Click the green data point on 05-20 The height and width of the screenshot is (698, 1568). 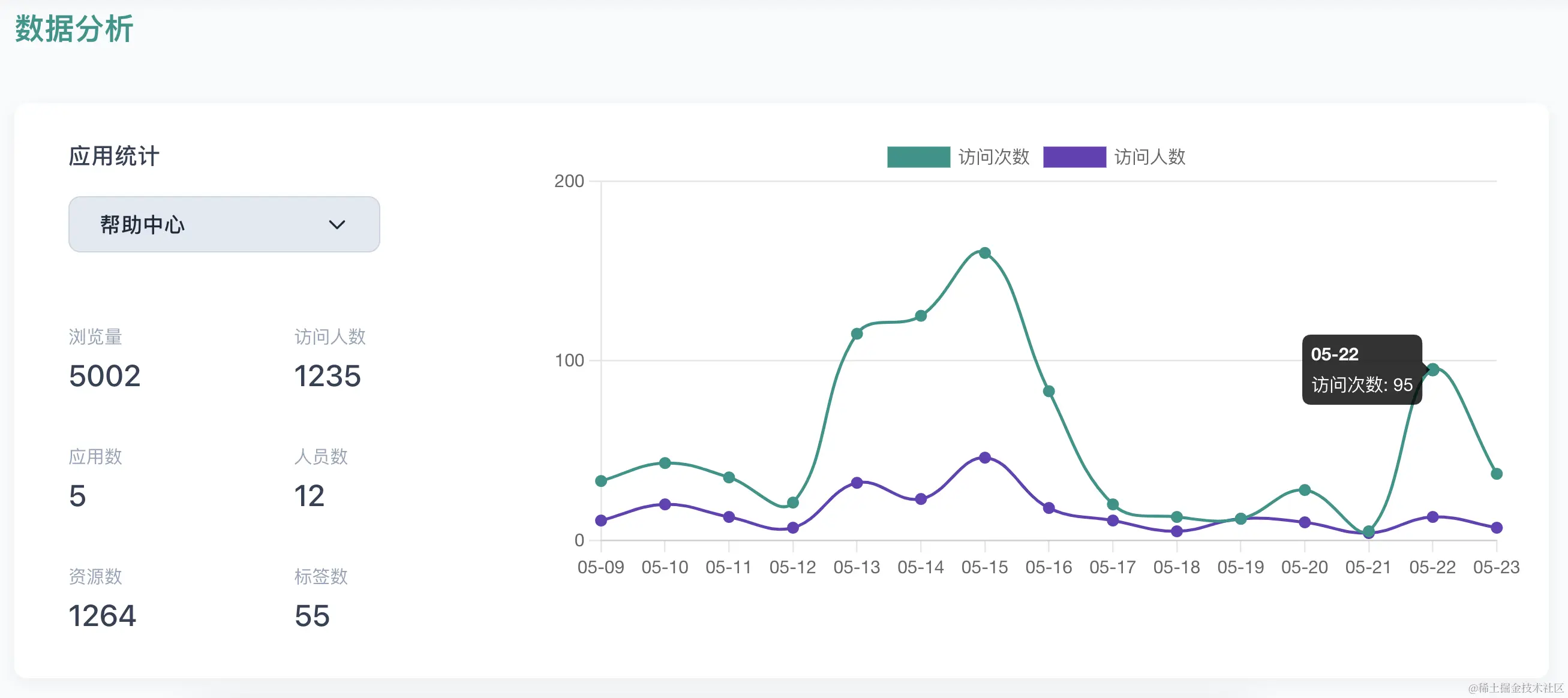[x=1305, y=490]
